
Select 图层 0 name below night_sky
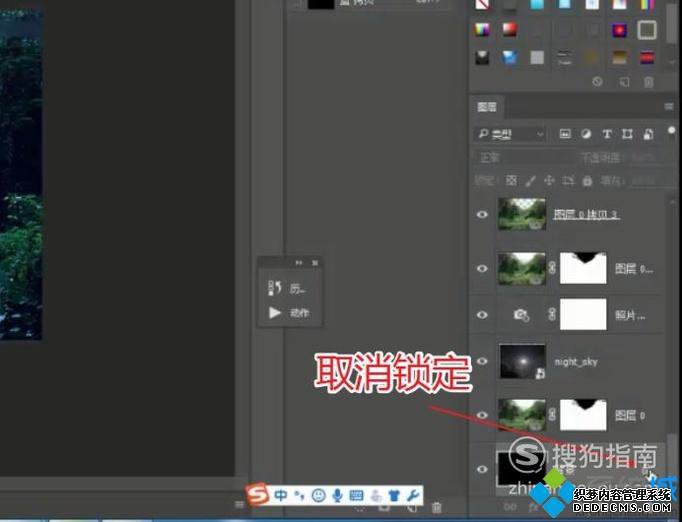point(630,415)
